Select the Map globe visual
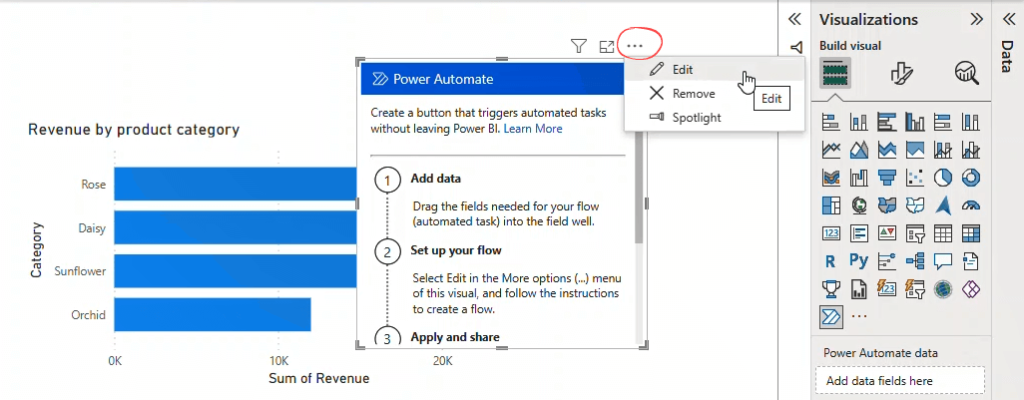1024x400 pixels. pyautogui.click(x=859, y=205)
